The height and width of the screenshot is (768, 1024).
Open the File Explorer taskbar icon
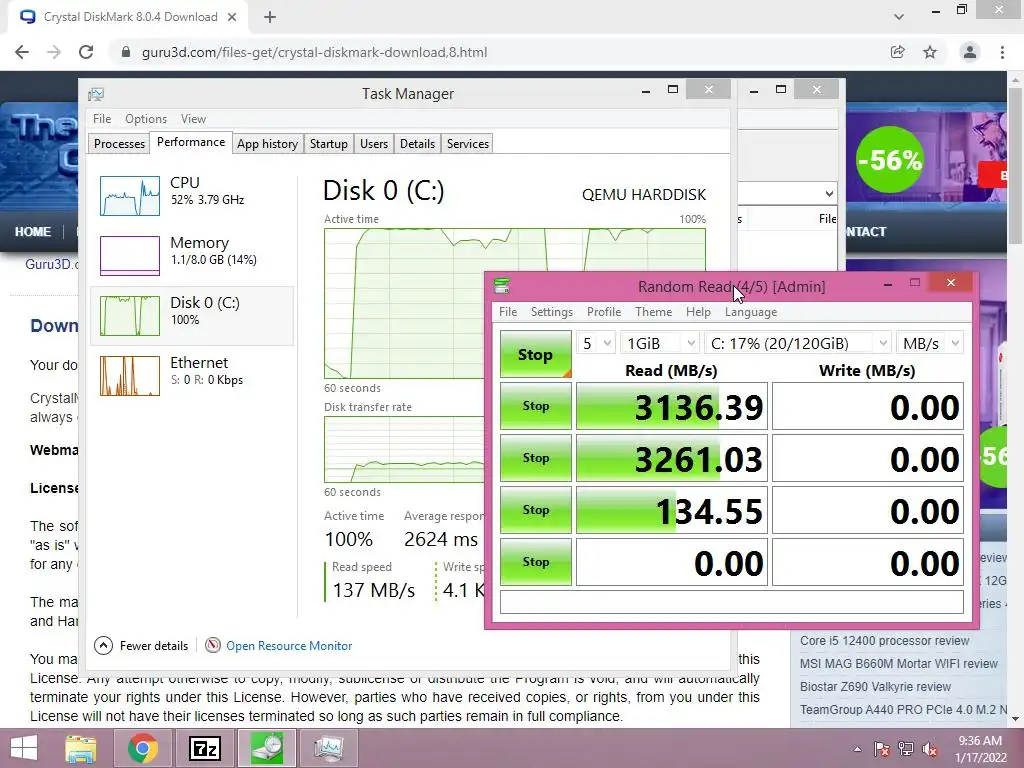(x=80, y=748)
